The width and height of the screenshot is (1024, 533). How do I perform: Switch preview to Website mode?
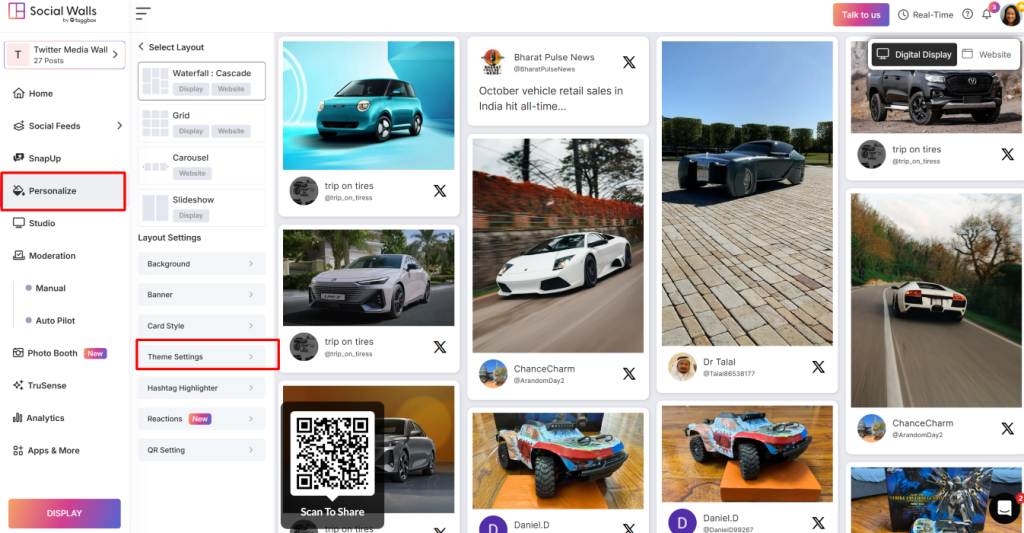pyautogui.click(x=987, y=54)
